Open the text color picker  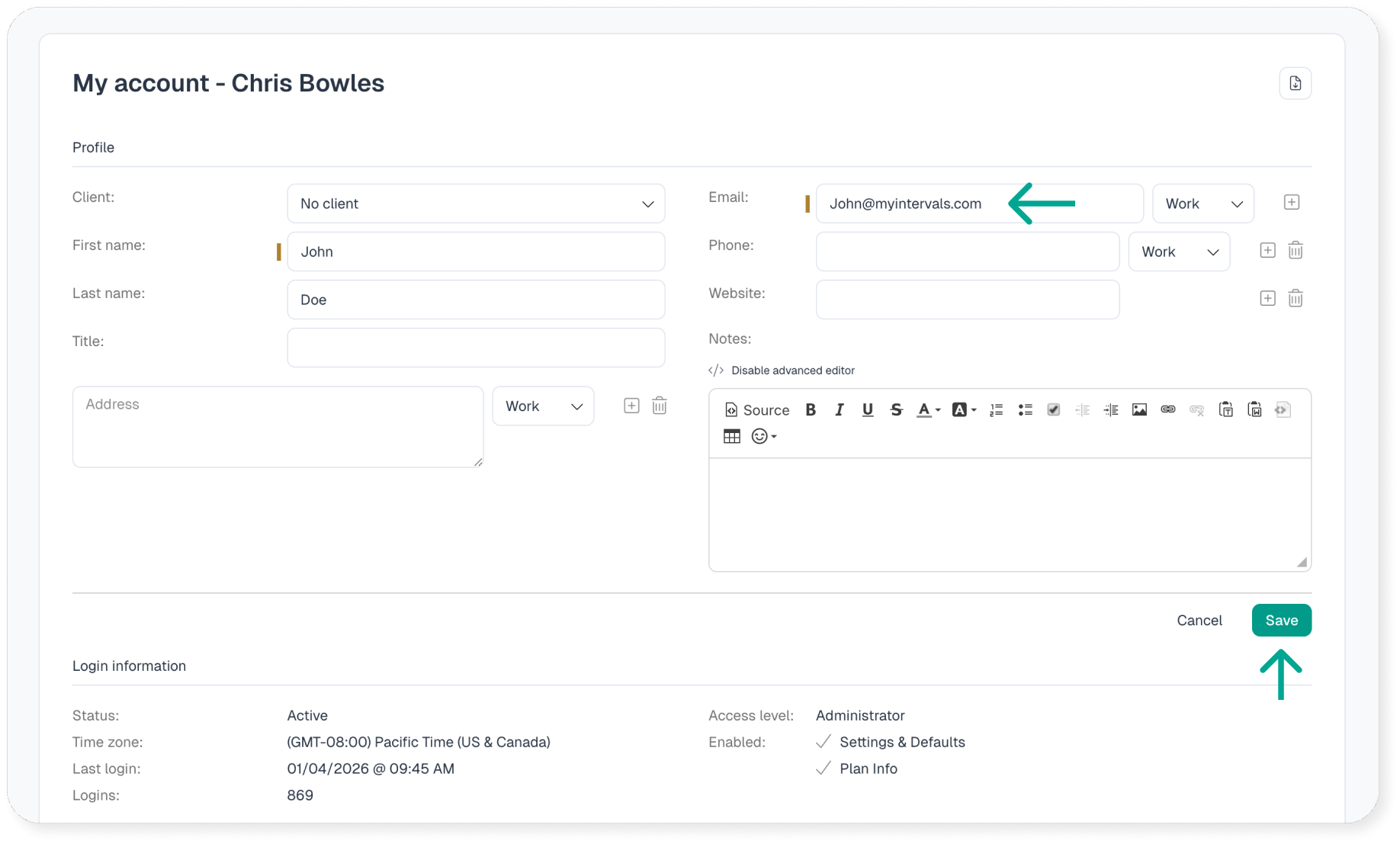[x=927, y=410]
